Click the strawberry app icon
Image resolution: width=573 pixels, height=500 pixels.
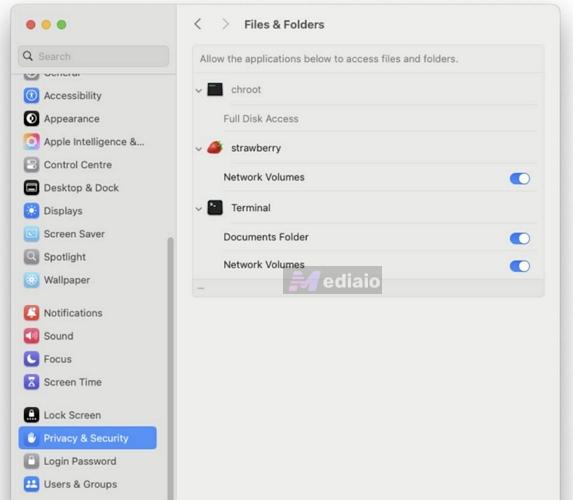click(215, 147)
